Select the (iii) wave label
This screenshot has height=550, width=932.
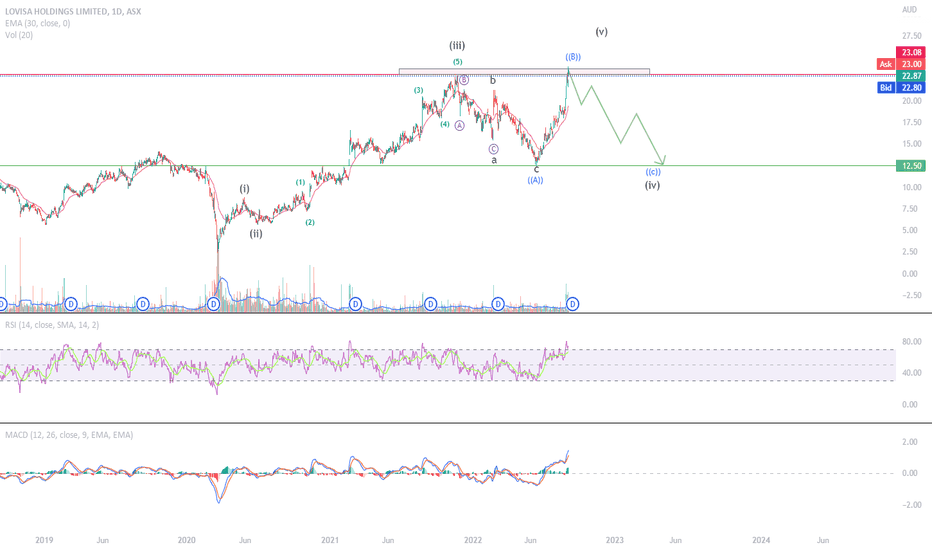(457, 45)
